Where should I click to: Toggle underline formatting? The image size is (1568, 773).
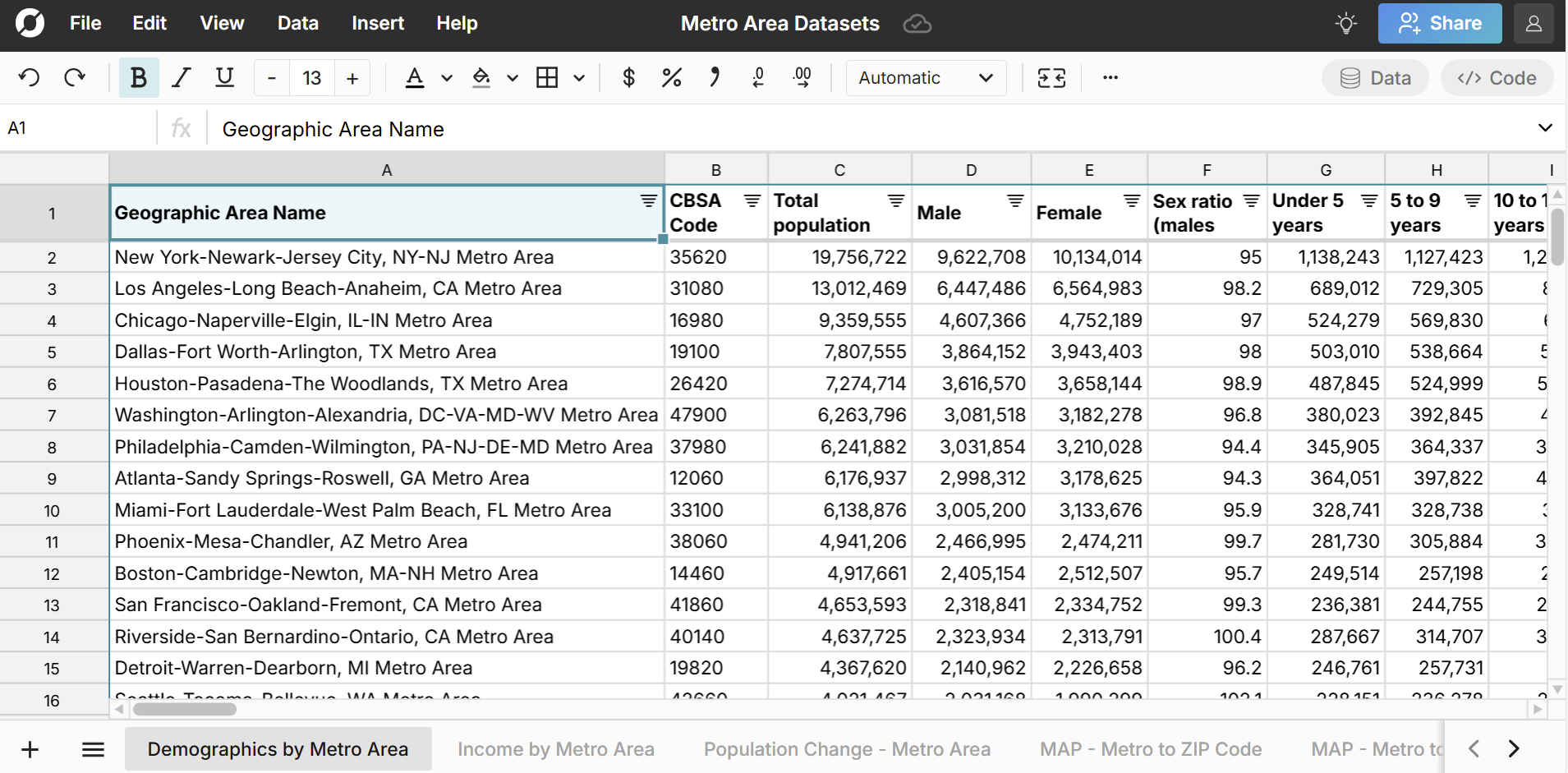pos(224,78)
